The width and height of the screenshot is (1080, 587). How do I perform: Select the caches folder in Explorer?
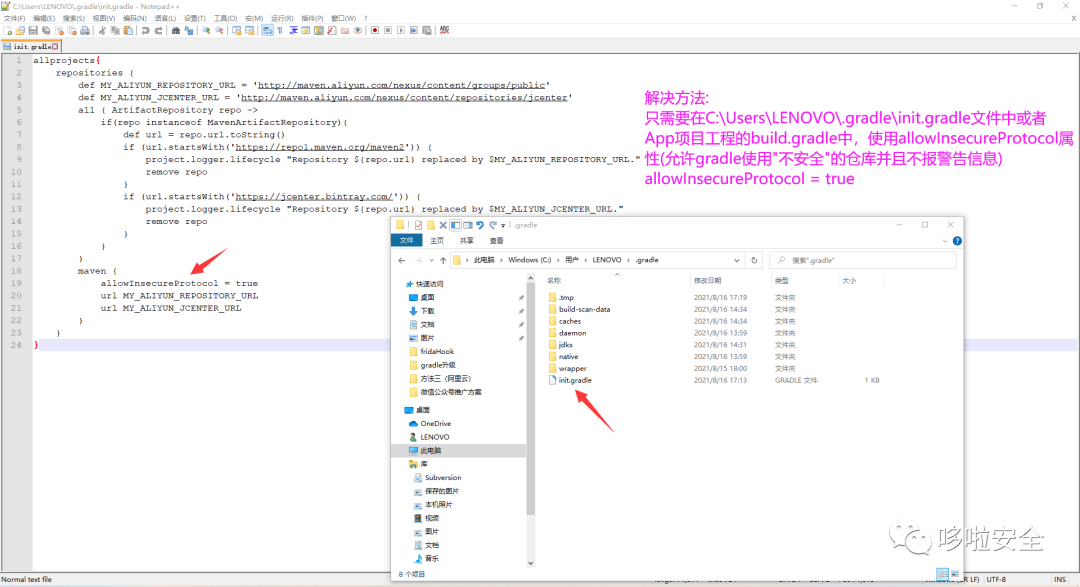pyautogui.click(x=569, y=321)
